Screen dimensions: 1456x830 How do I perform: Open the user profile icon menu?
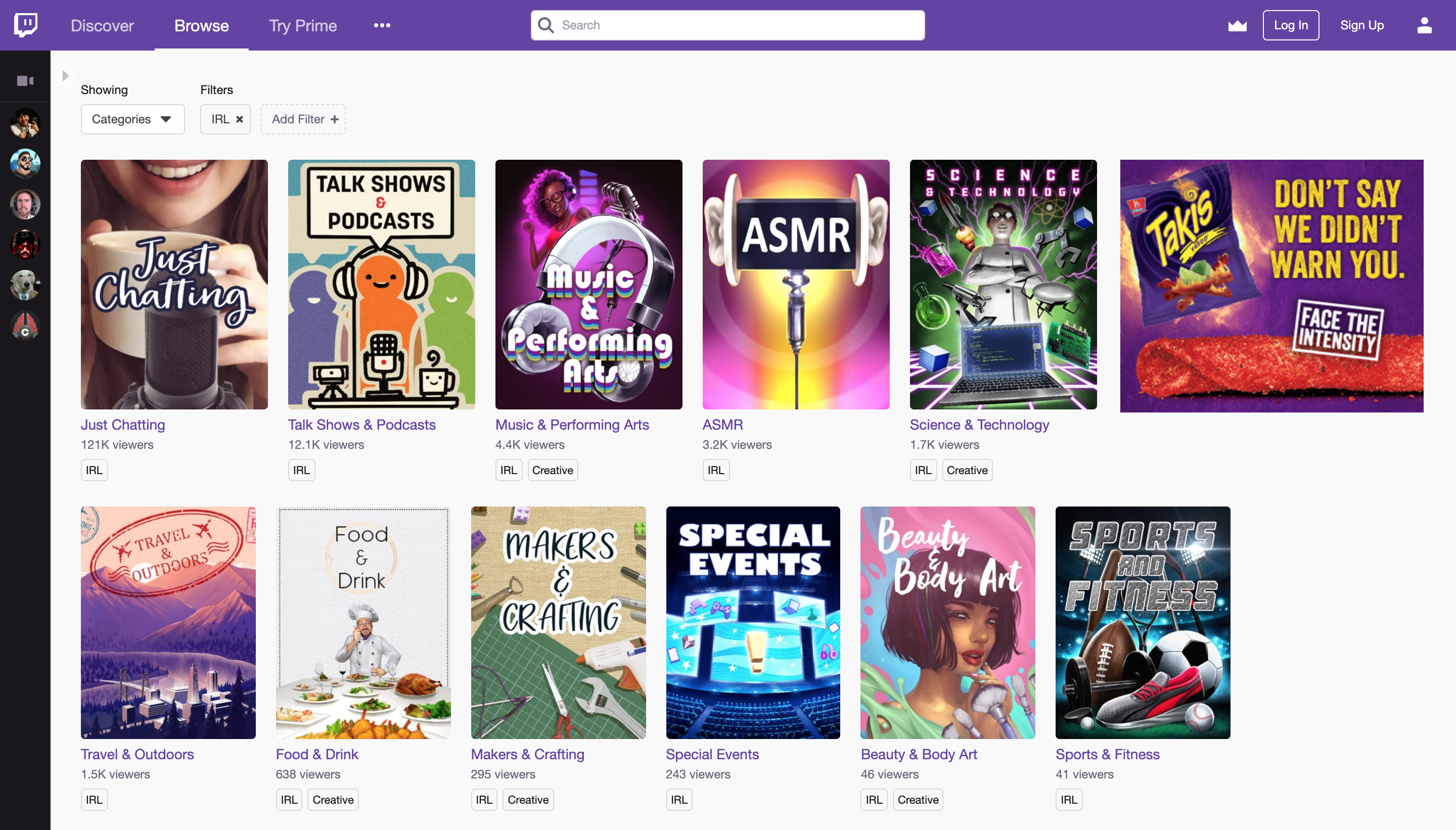click(1424, 25)
